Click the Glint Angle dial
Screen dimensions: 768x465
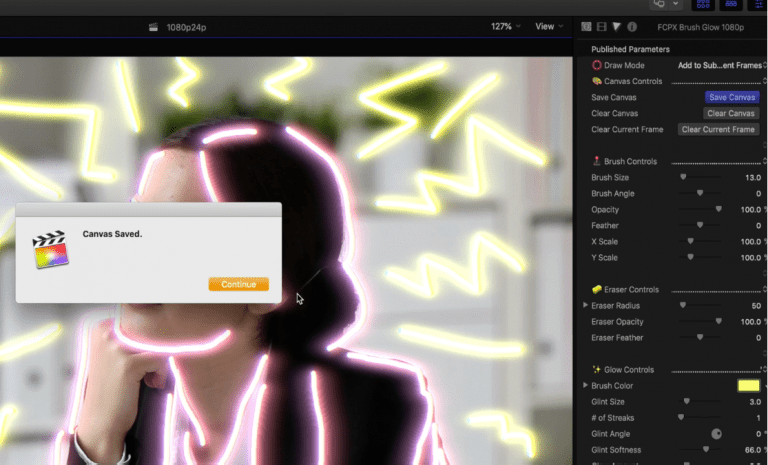(716, 434)
